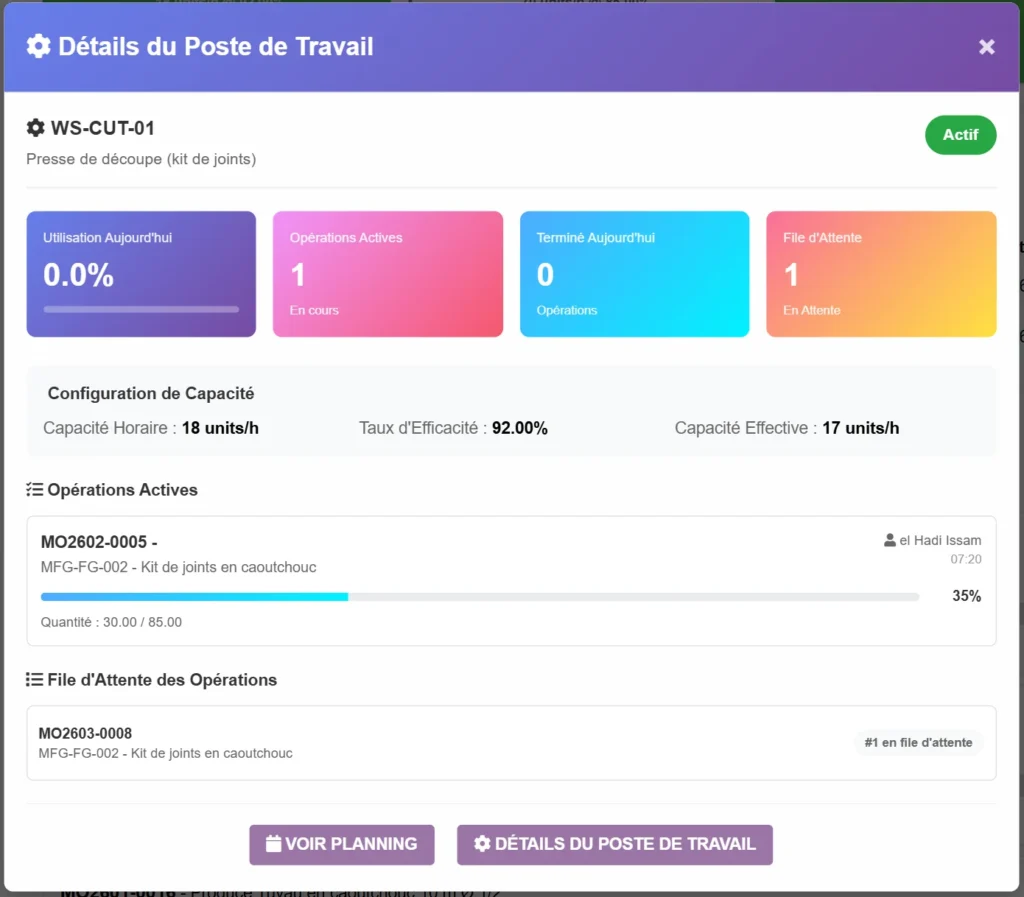This screenshot has height=897, width=1024.
Task: Click the gear icon in modal header
Action: pyautogui.click(x=38, y=46)
